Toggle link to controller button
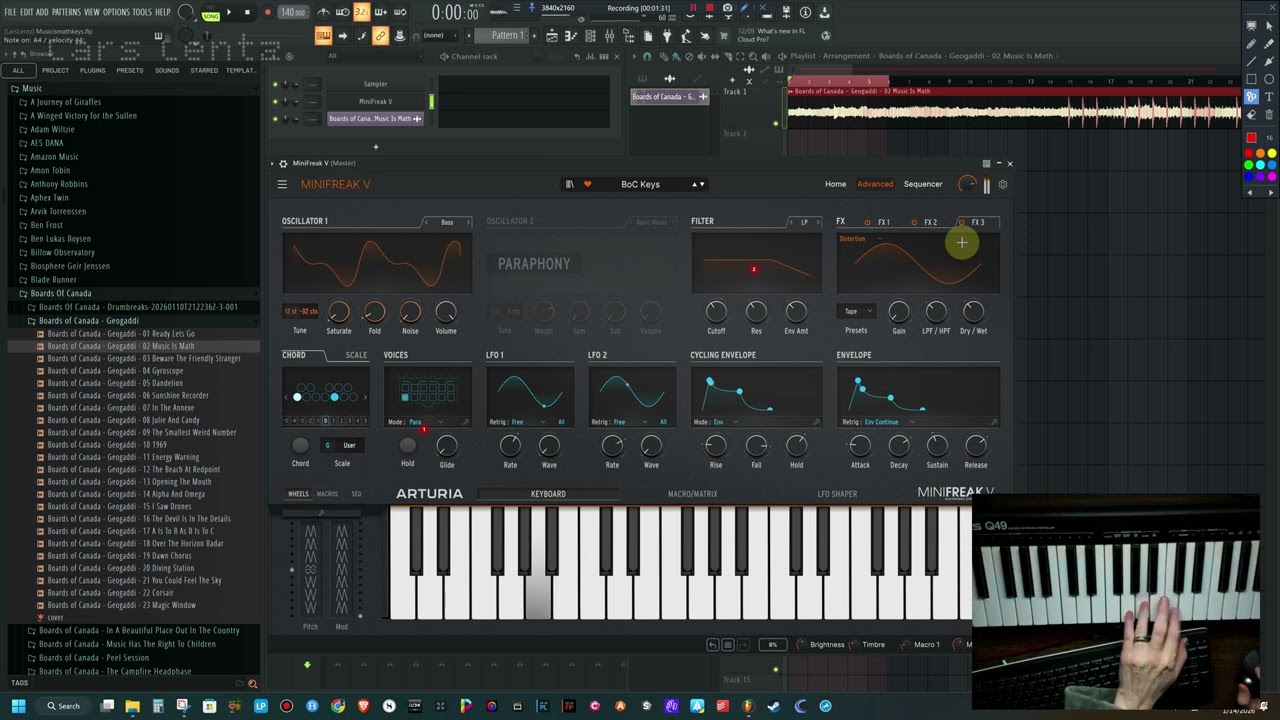Screen dimensions: 1280x720 pyautogui.click(x=380, y=36)
